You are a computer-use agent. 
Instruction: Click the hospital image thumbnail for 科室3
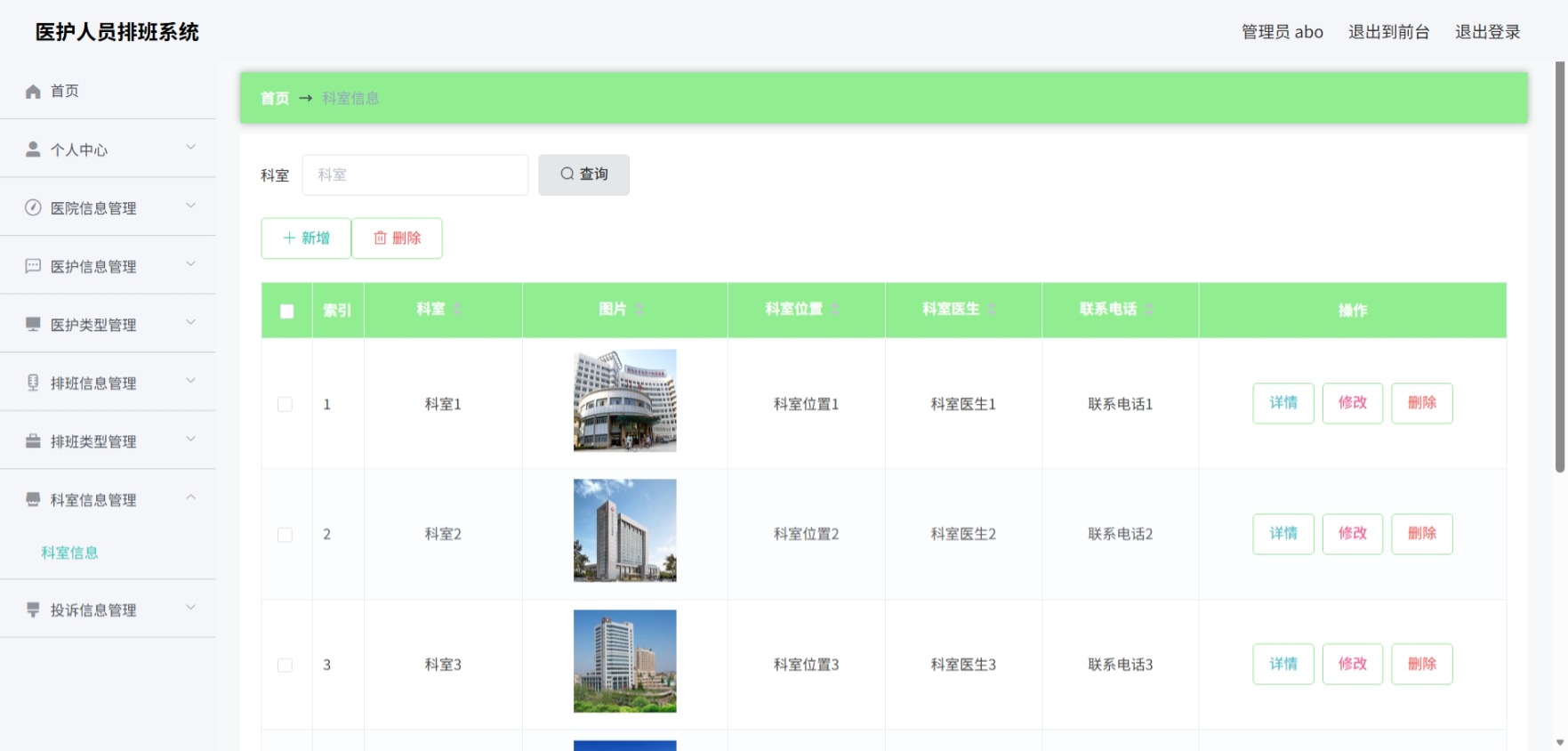pos(624,661)
